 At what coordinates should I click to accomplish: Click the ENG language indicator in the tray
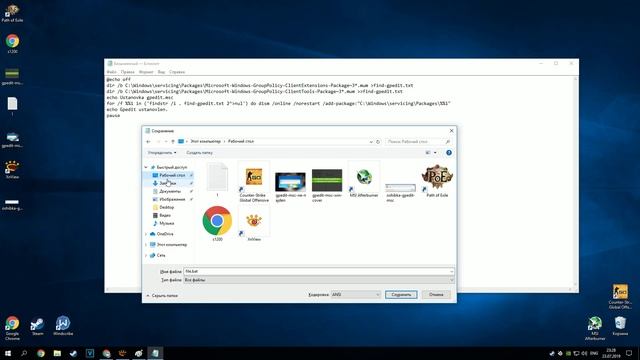point(594,353)
